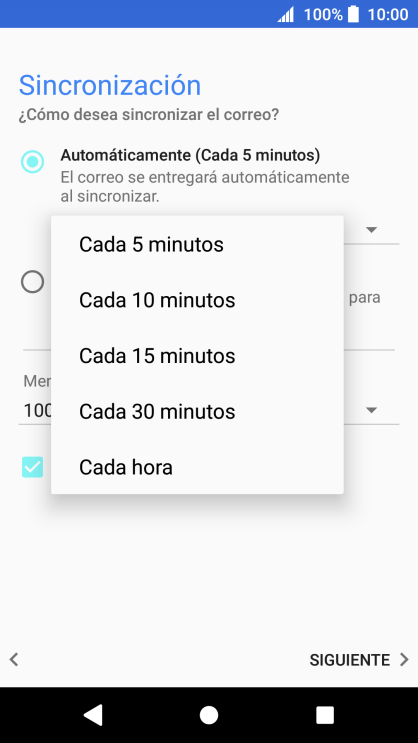418x743 pixels.
Task: Select the Automáticamente radio button
Action: click(33, 162)
